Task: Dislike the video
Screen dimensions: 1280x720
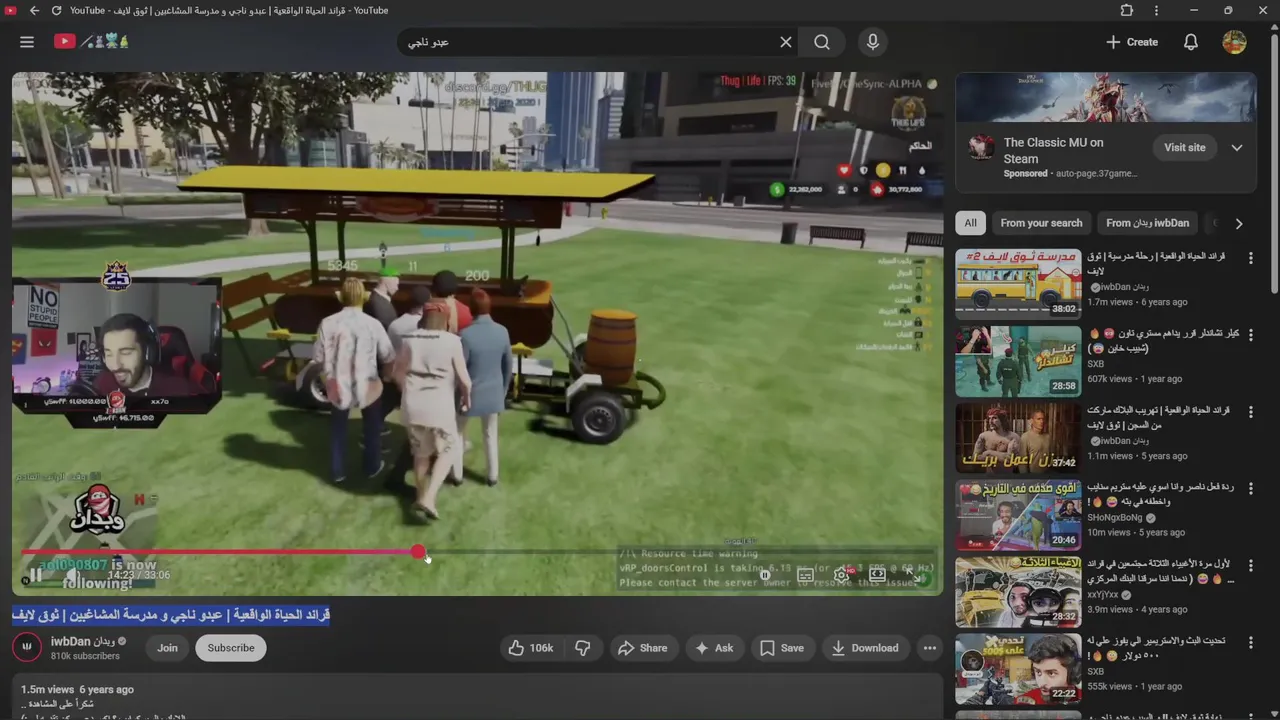Action: pyautogui.click(x=583, y=648)
